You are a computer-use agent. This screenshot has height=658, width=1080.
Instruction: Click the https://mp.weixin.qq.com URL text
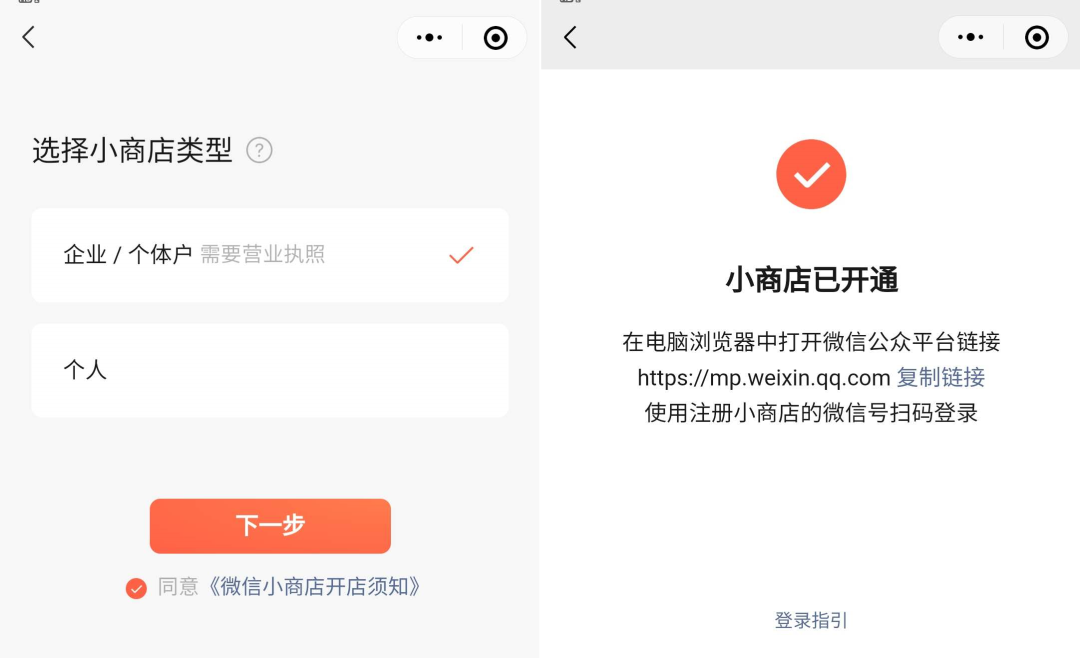[x=764, y=378]
